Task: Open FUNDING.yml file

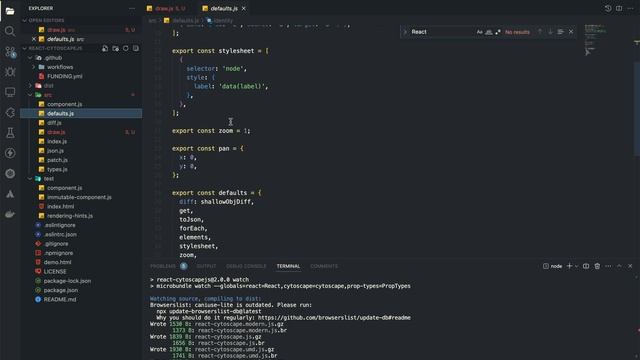Action: point(64,76)
